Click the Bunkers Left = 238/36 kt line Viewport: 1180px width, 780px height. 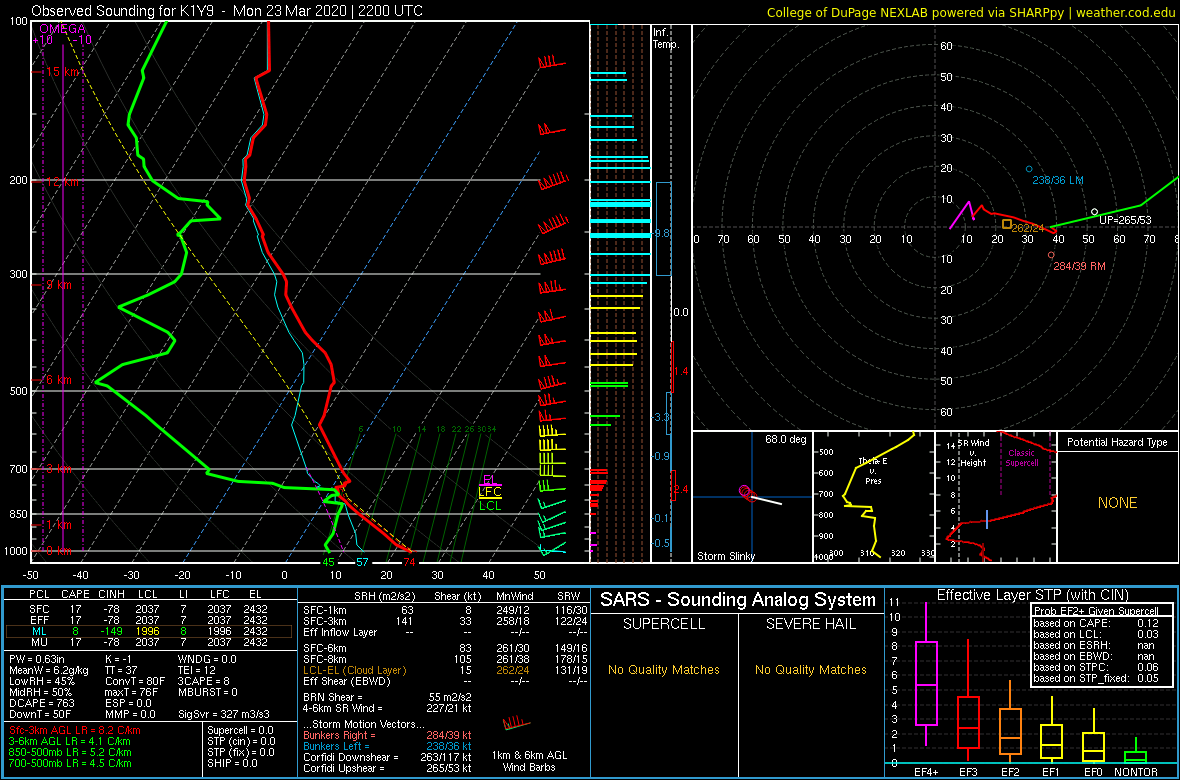point(387,745)
